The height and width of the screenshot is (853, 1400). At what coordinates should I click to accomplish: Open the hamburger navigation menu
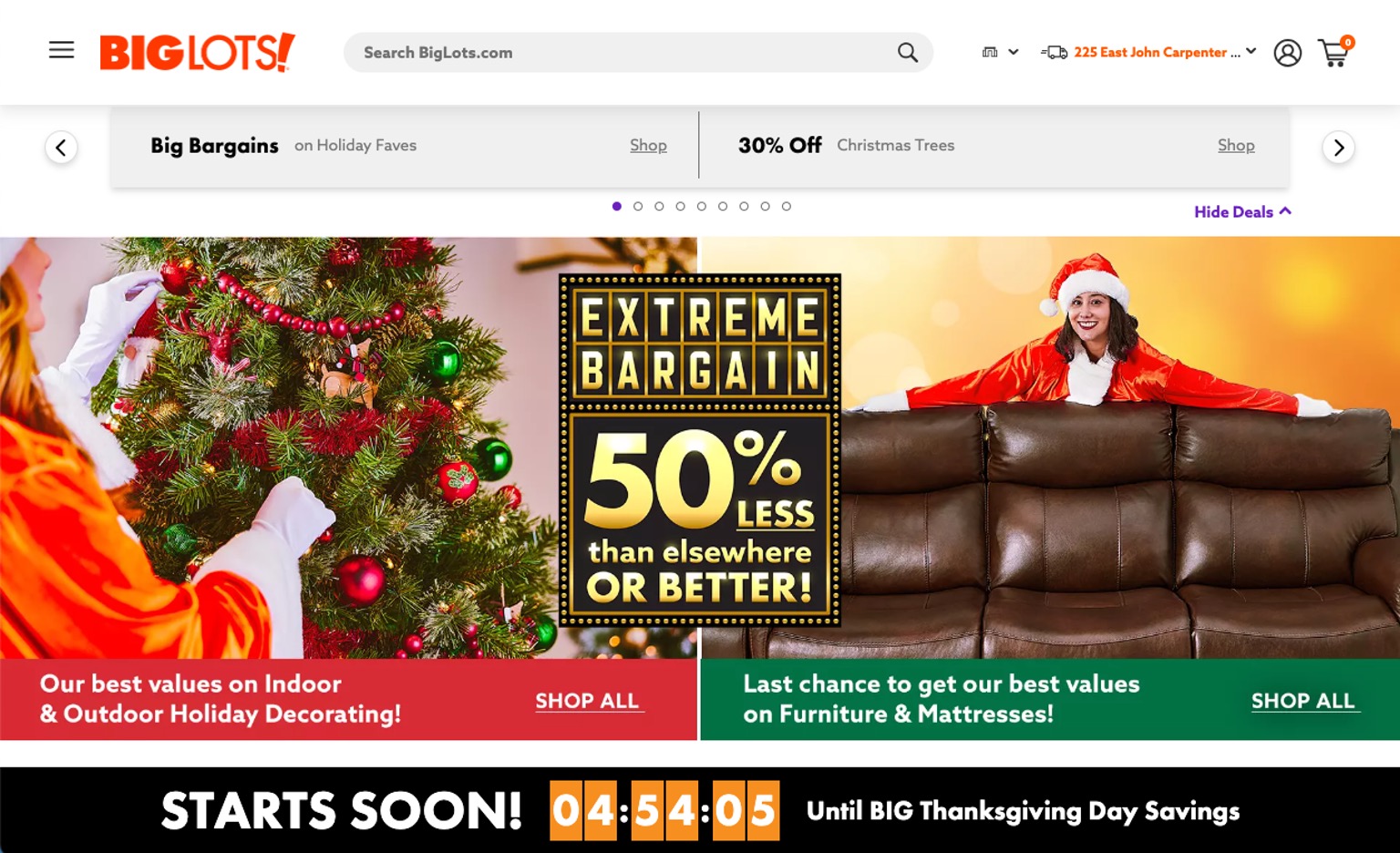click(61, 50)
